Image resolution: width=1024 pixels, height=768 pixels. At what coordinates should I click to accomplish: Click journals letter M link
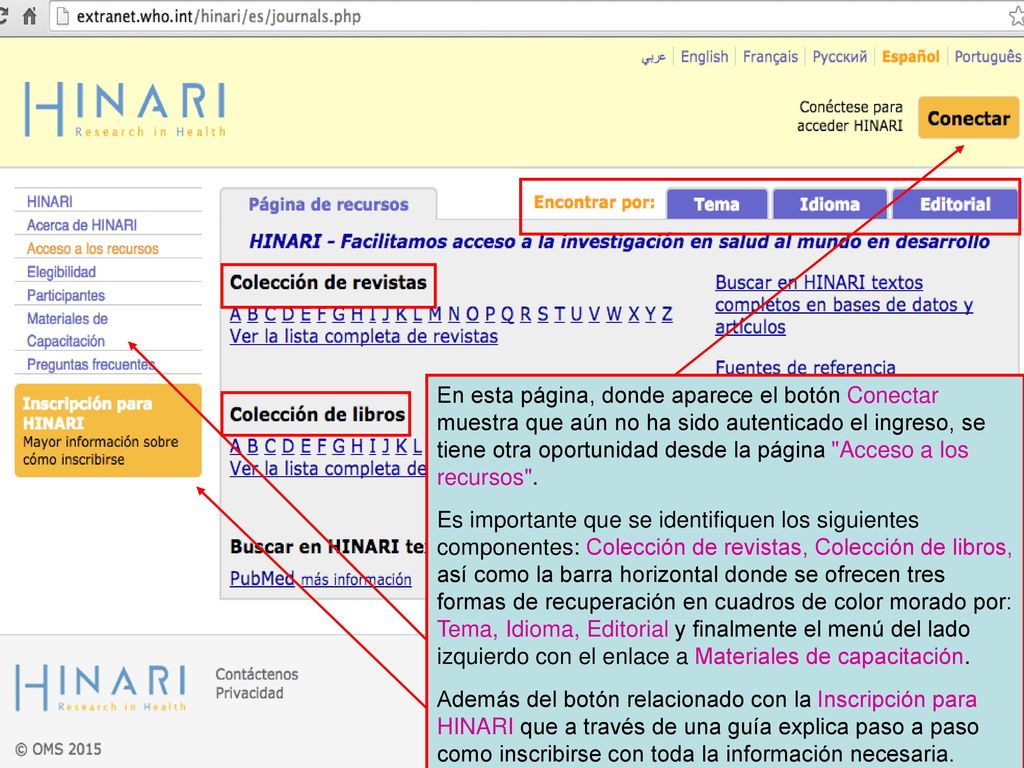(435, 314)
